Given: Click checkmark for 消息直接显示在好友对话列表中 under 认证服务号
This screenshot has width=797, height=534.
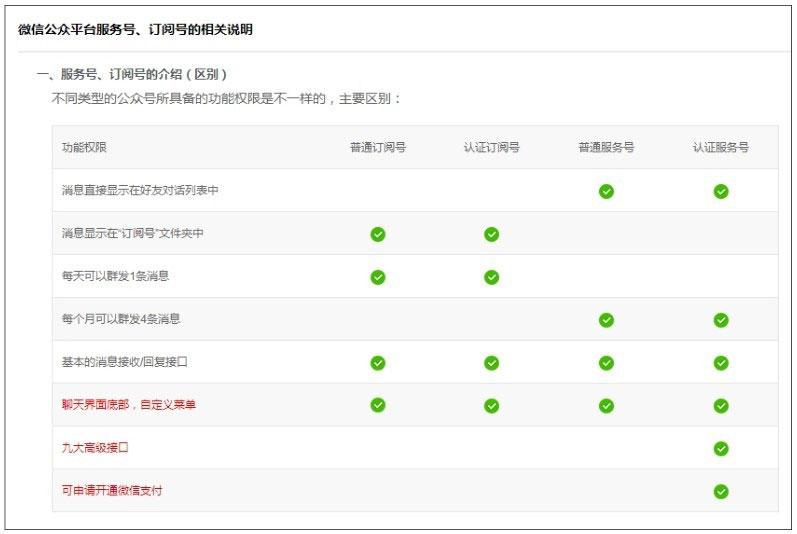Looking at the screenshot, I should point(721,192).
